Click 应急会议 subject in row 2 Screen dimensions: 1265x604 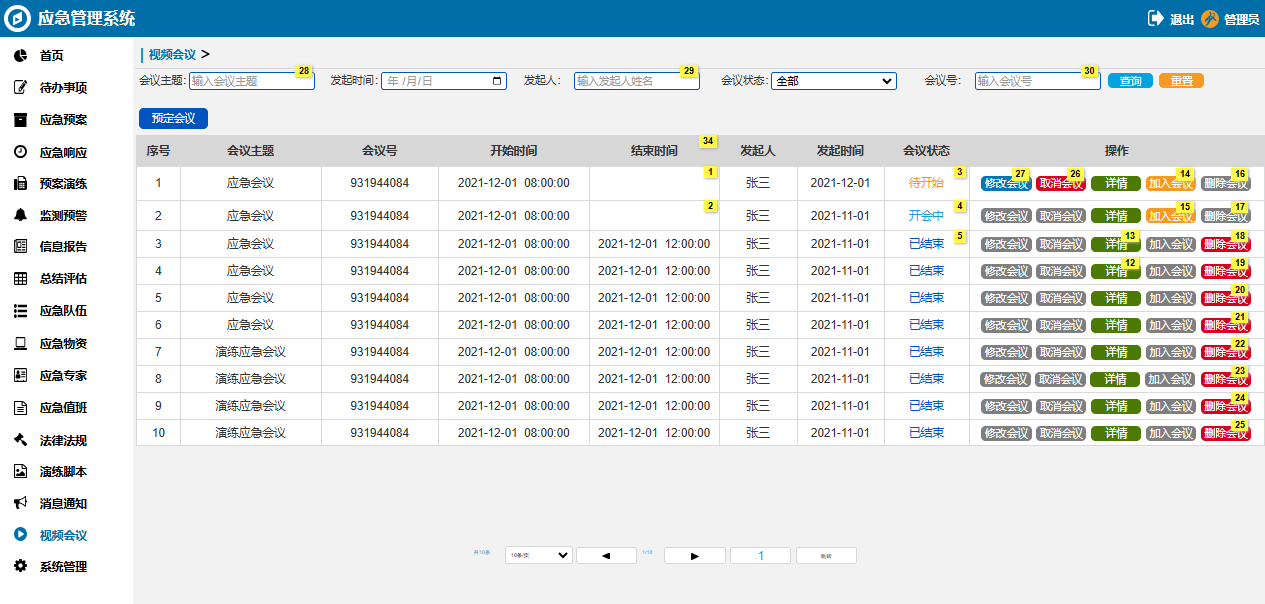[250, 215]
